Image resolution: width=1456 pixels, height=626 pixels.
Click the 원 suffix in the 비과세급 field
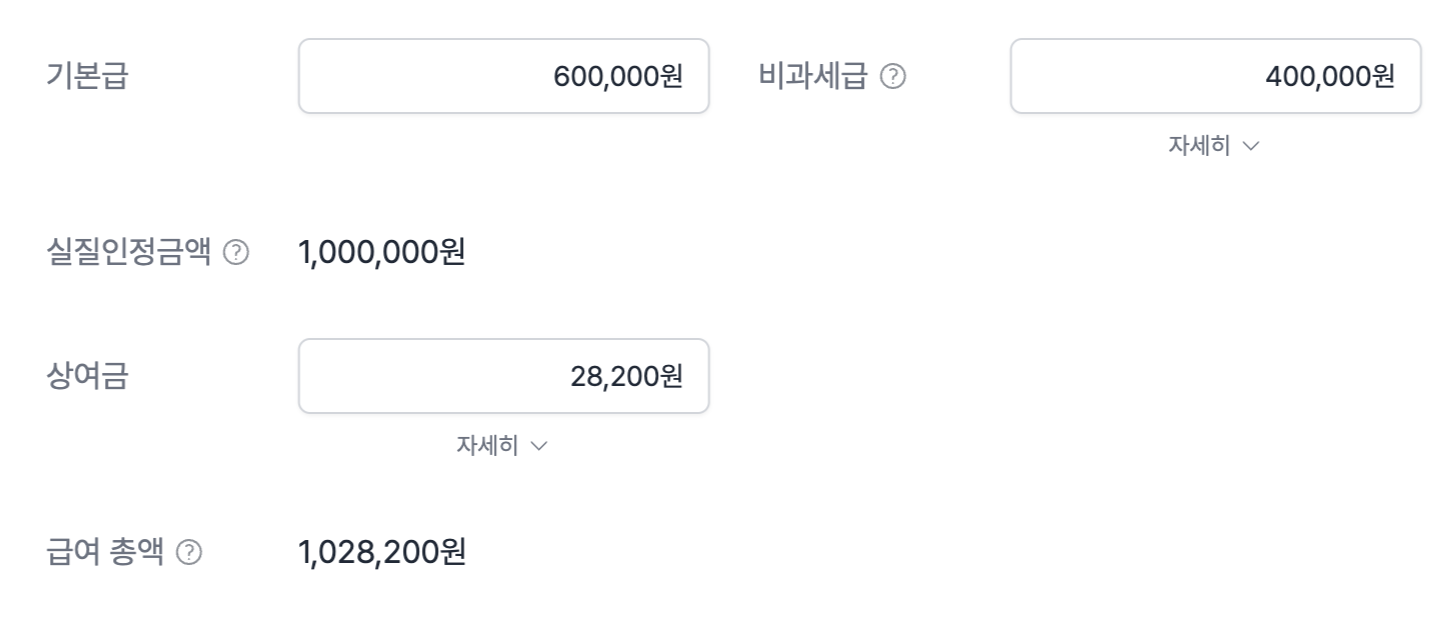click(1383, 77)
